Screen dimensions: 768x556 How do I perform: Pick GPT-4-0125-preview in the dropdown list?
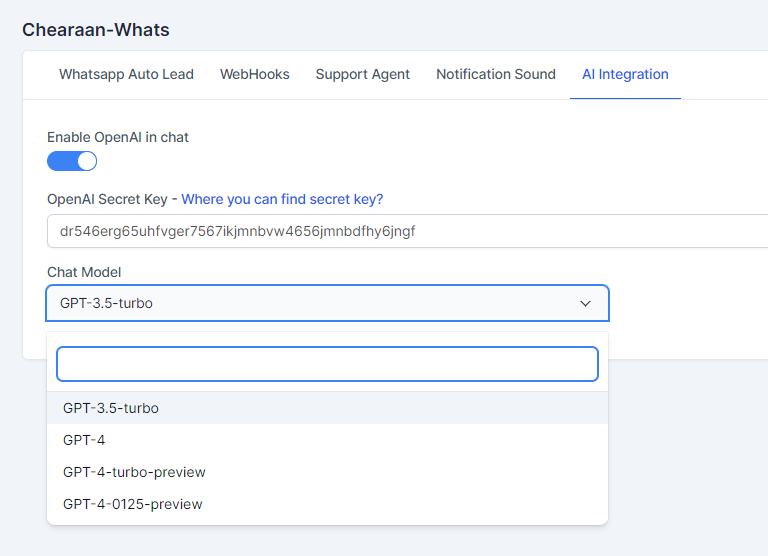tap(132, 504)
